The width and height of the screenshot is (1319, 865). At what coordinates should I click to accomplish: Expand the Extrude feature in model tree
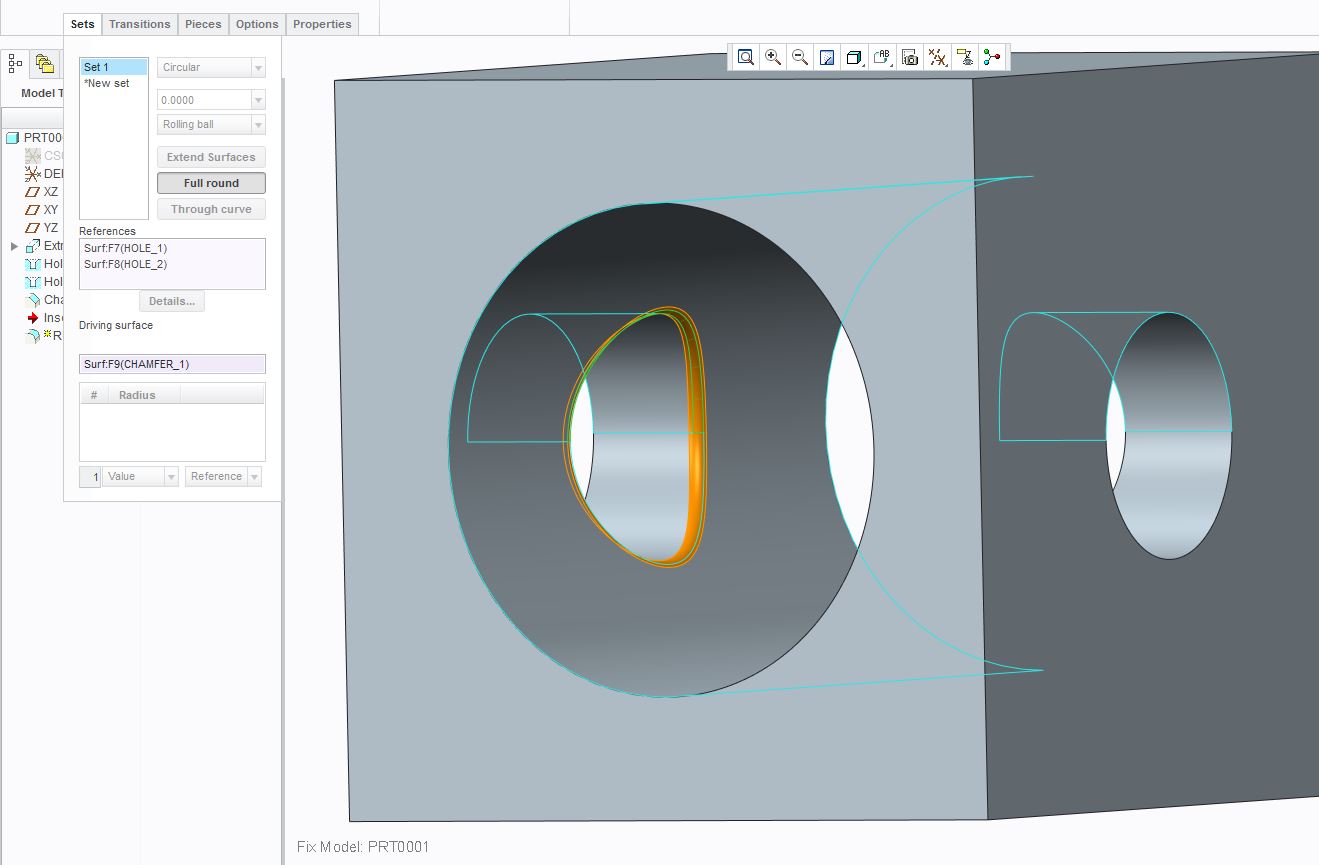click(x=13, y=246)
